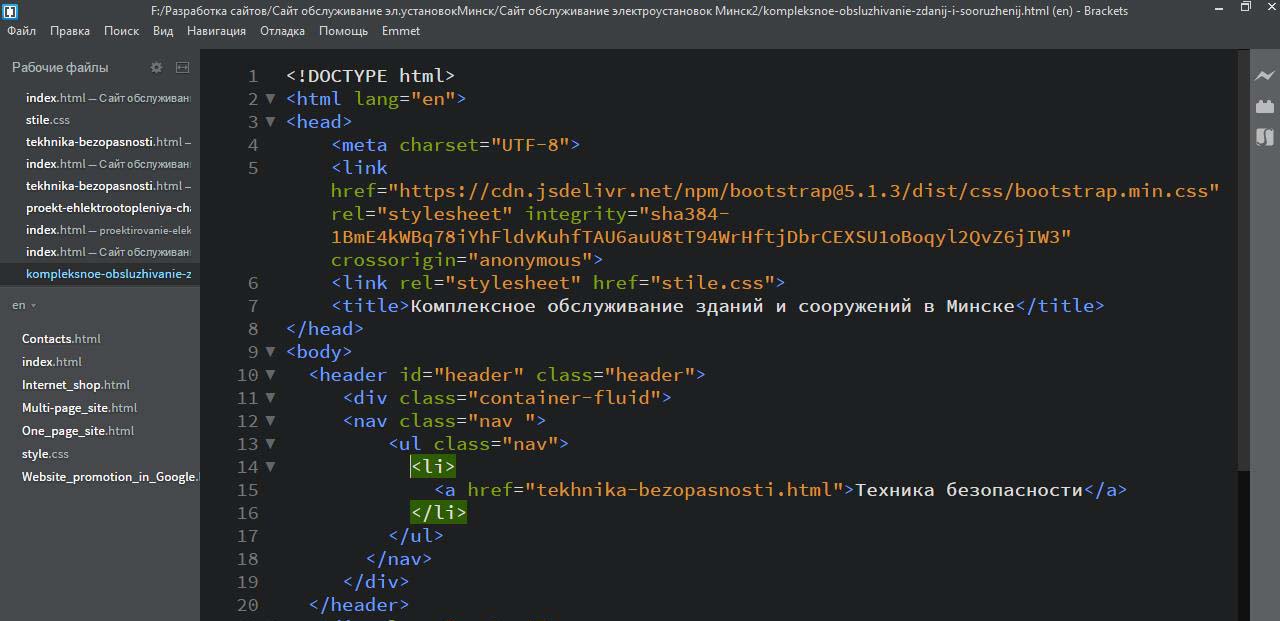1280x621 pixels.
Task: Start Live Preview with the lightning bolt icon
Action: point(1265,76)
